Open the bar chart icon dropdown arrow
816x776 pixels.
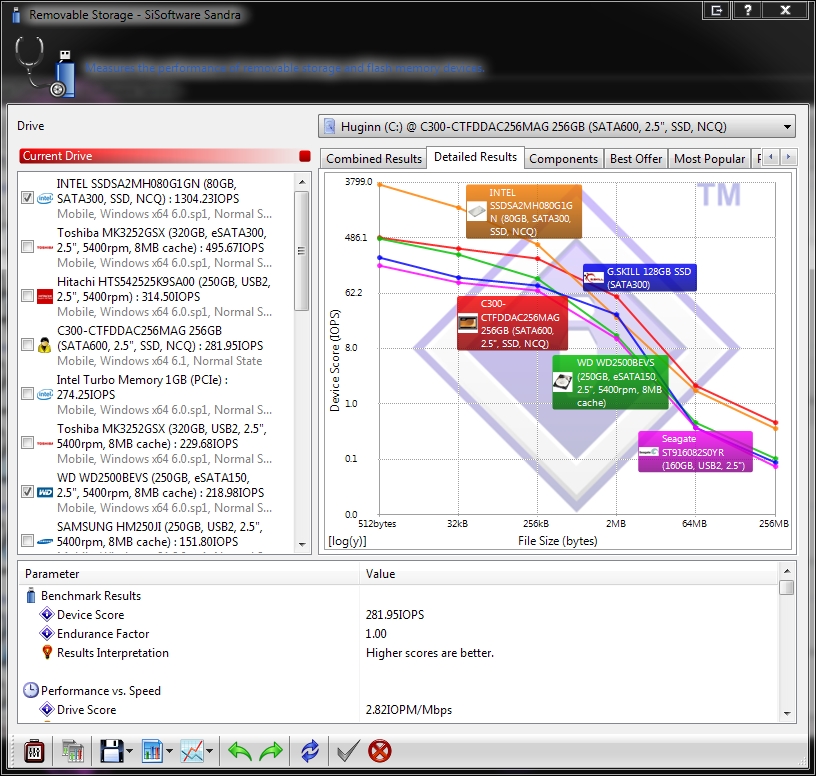170,751
